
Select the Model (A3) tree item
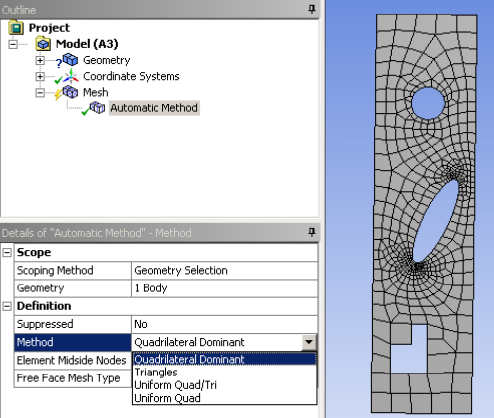tap(87, 44)
